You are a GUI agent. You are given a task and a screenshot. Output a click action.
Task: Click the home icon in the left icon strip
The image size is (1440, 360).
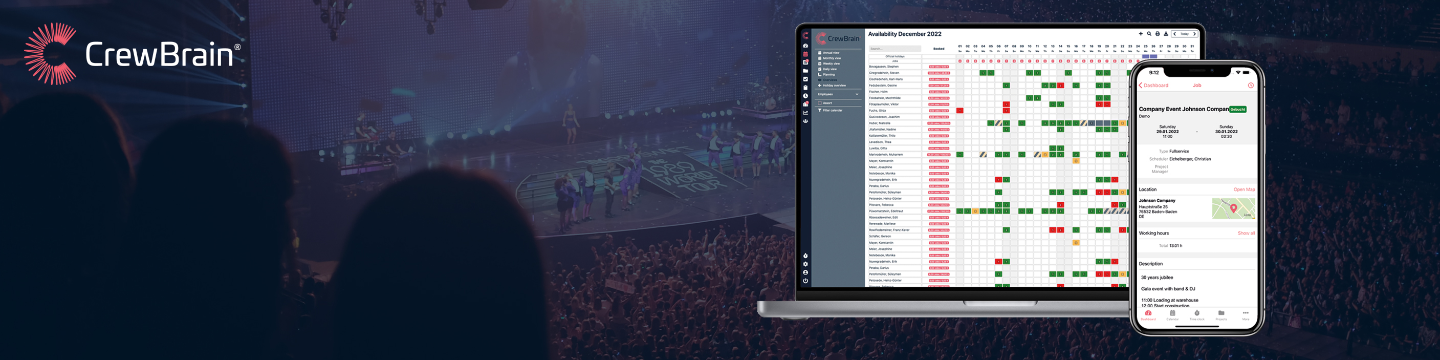click(x=806, y=46)
